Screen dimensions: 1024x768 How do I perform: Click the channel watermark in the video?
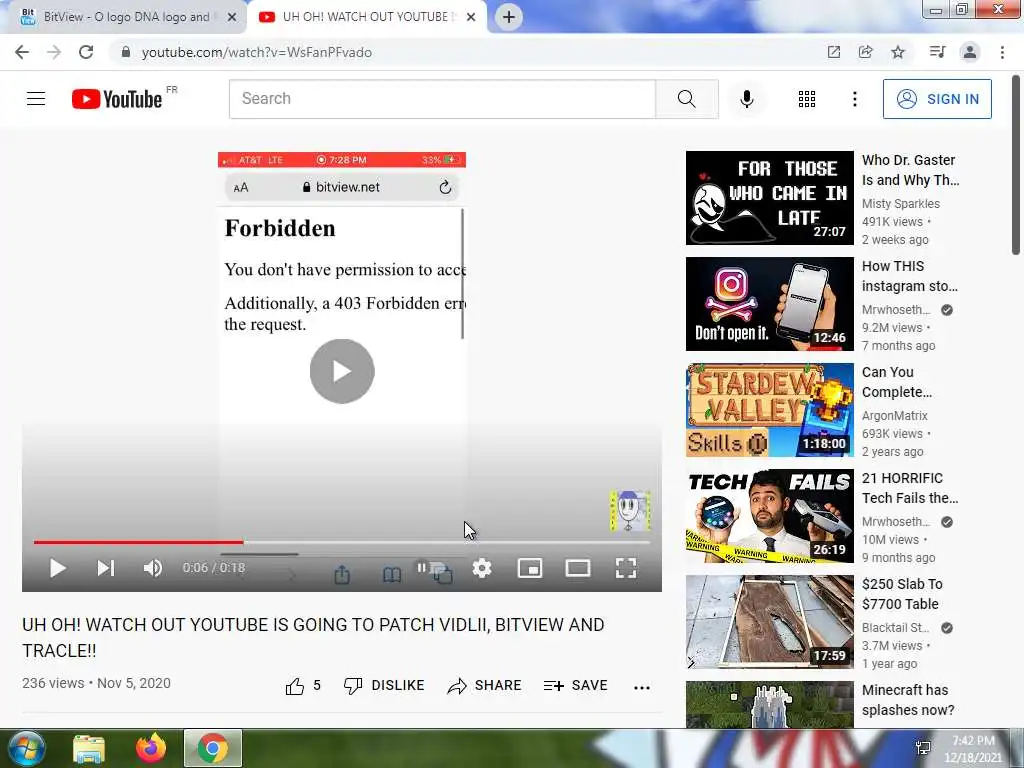point(630,511)
